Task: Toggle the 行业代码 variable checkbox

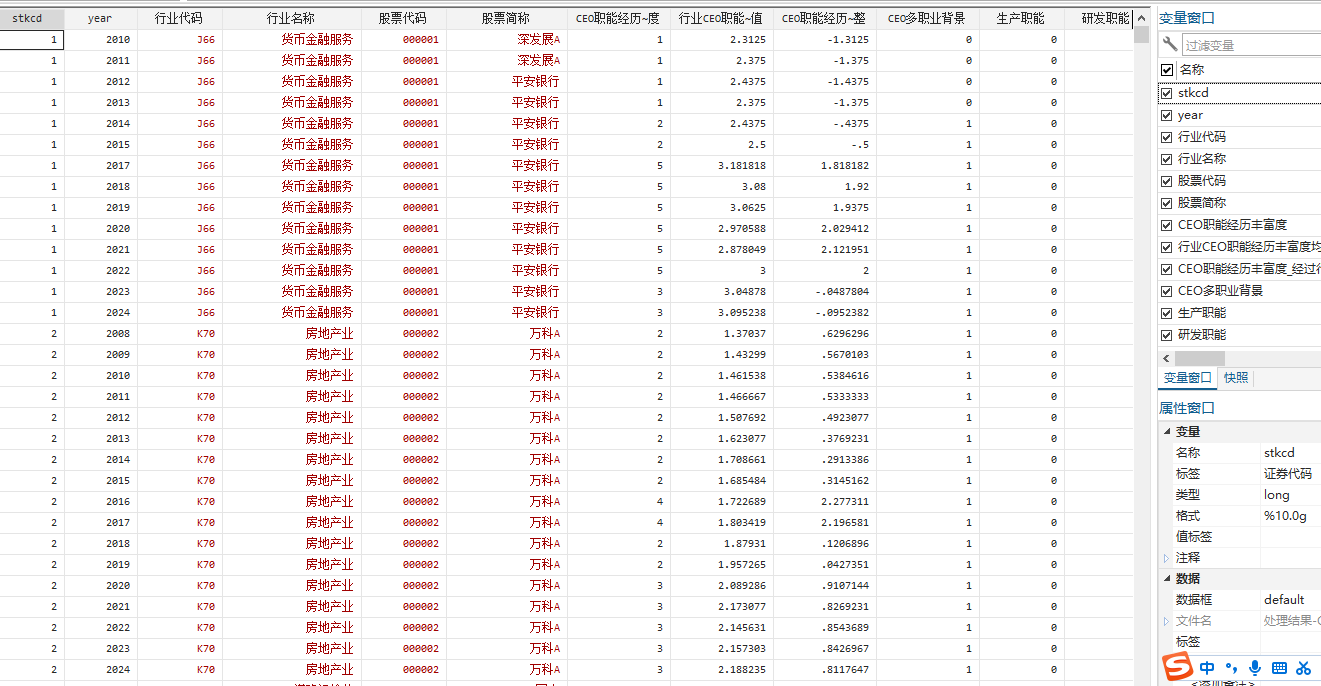Action: pos(1167,137)
